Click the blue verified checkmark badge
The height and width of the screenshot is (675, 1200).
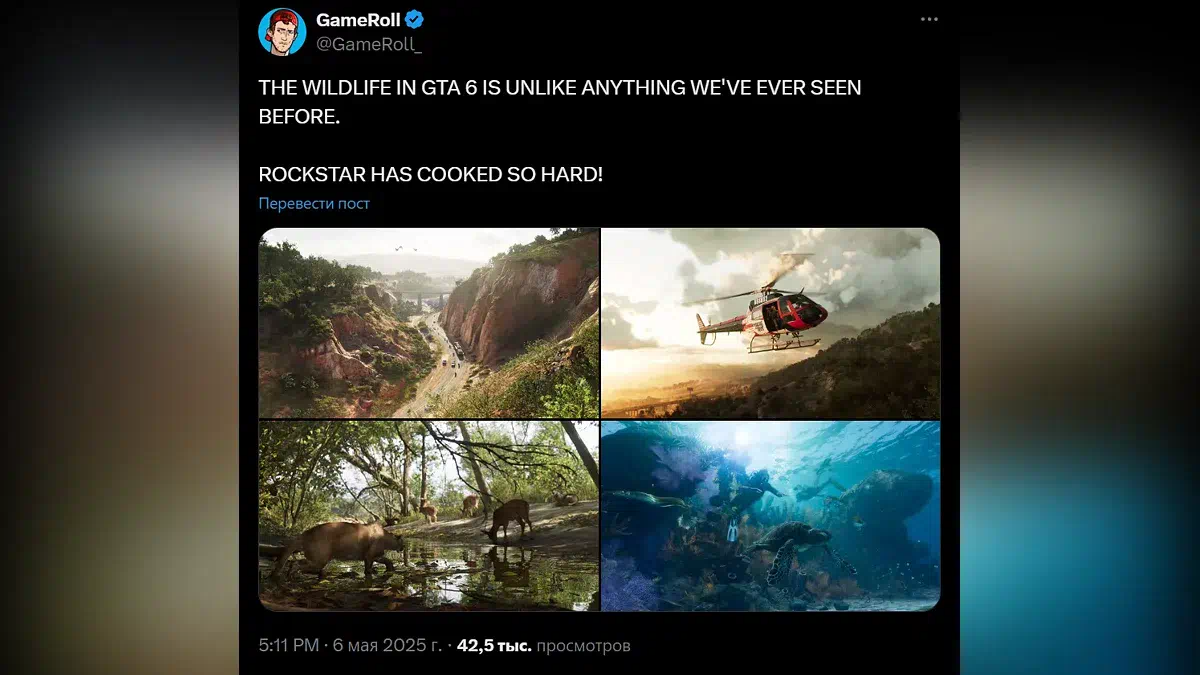[414, 20]
